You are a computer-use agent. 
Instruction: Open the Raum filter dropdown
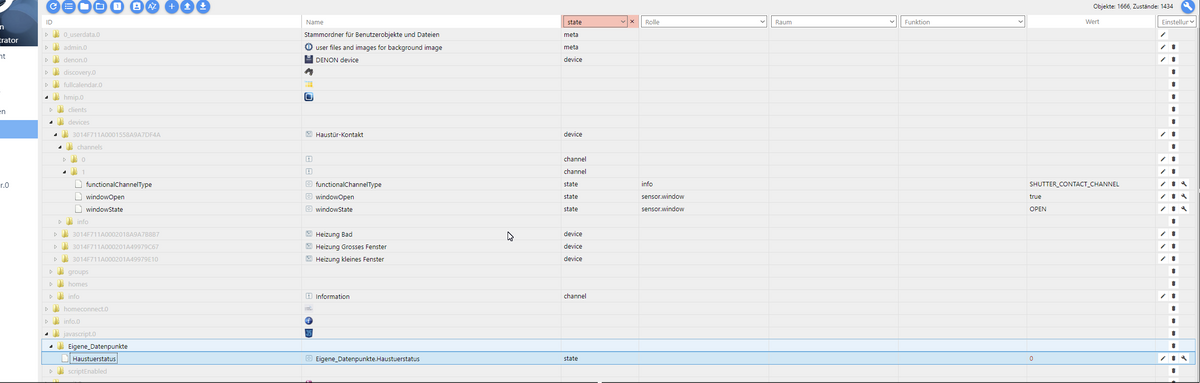[833, 21]
